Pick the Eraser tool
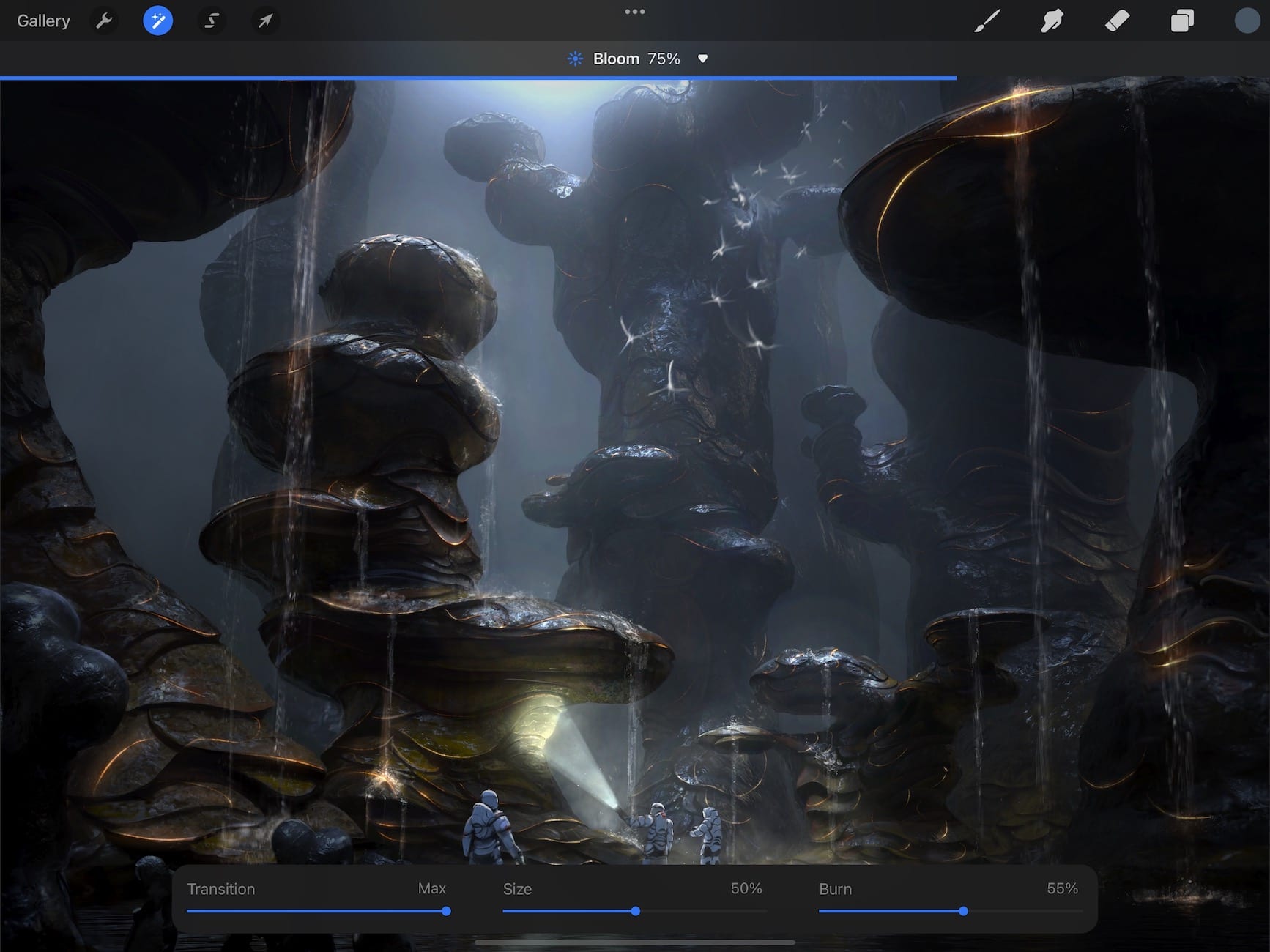The height and width of the screenshot is (952, 1270). coord(1117,21)
